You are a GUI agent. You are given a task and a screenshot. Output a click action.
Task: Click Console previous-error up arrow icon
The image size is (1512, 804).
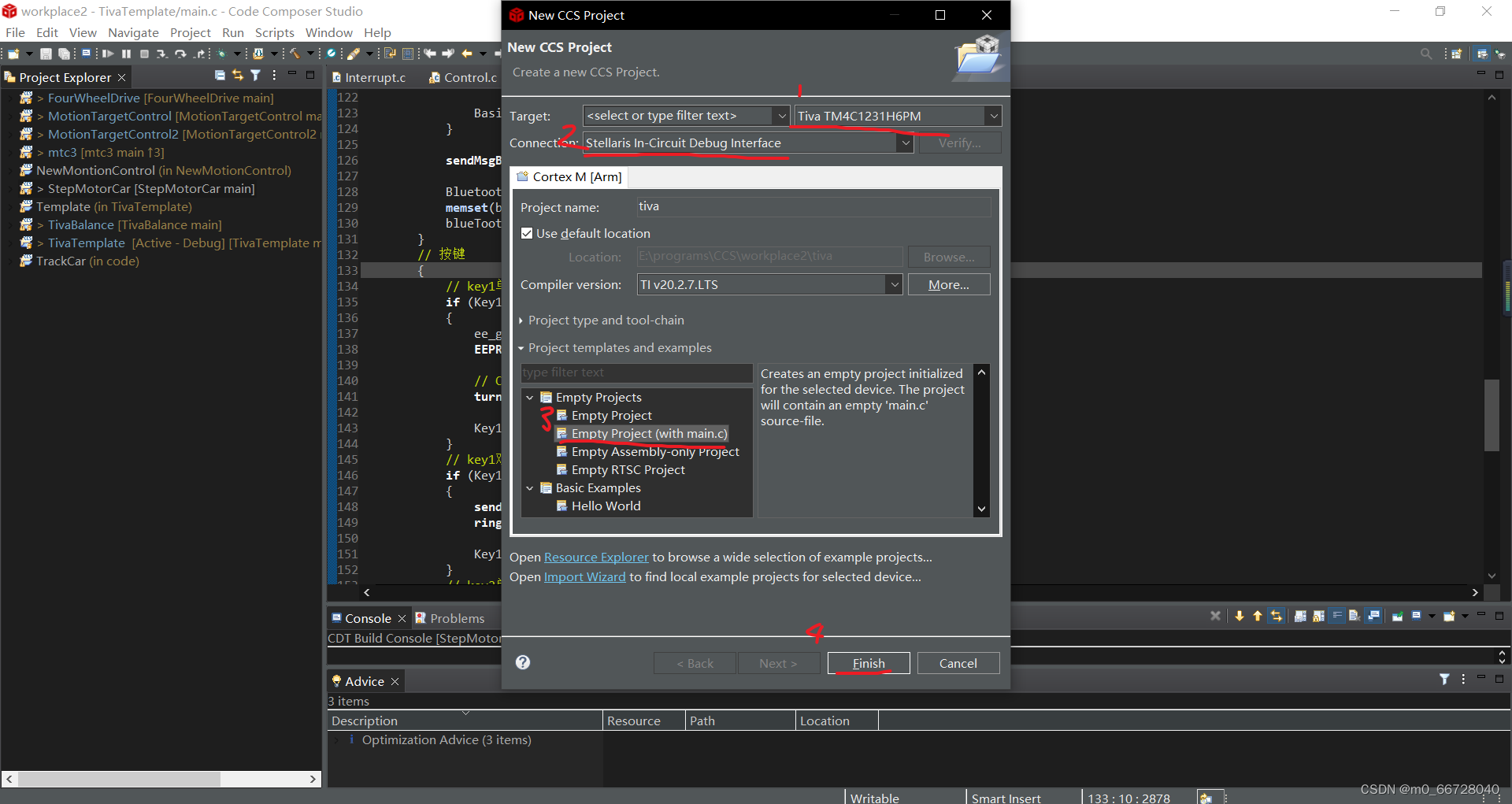(x=1258, y=616)
